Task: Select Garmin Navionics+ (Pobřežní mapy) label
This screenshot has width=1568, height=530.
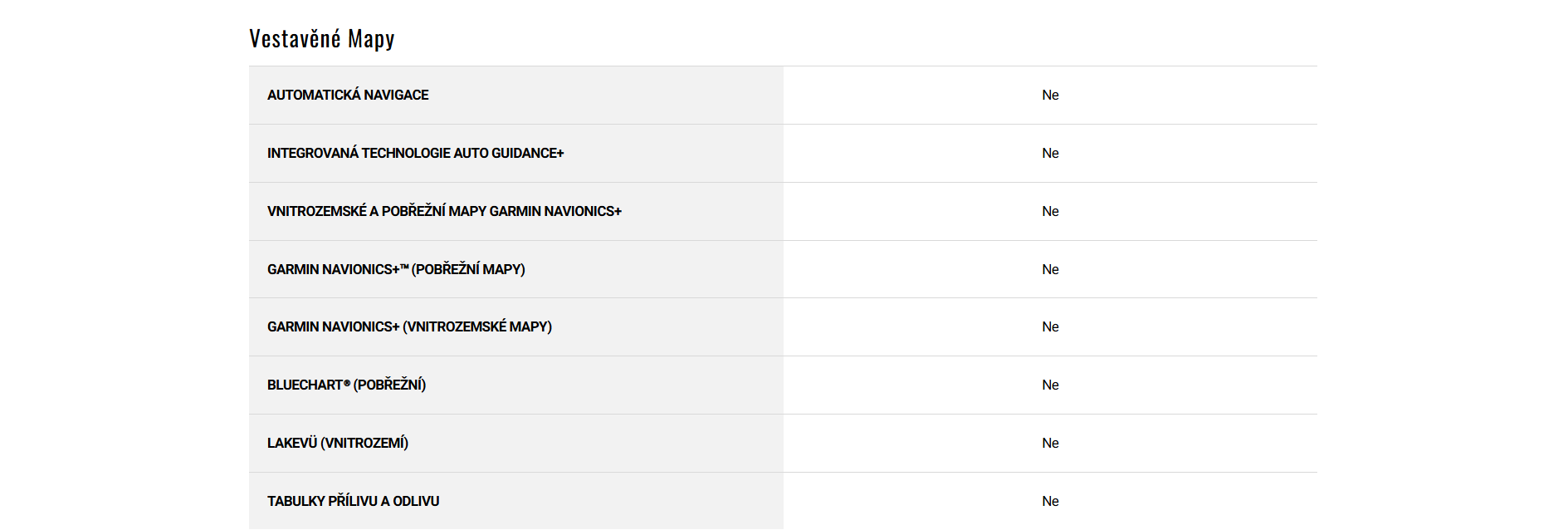Action: (396, 270)
